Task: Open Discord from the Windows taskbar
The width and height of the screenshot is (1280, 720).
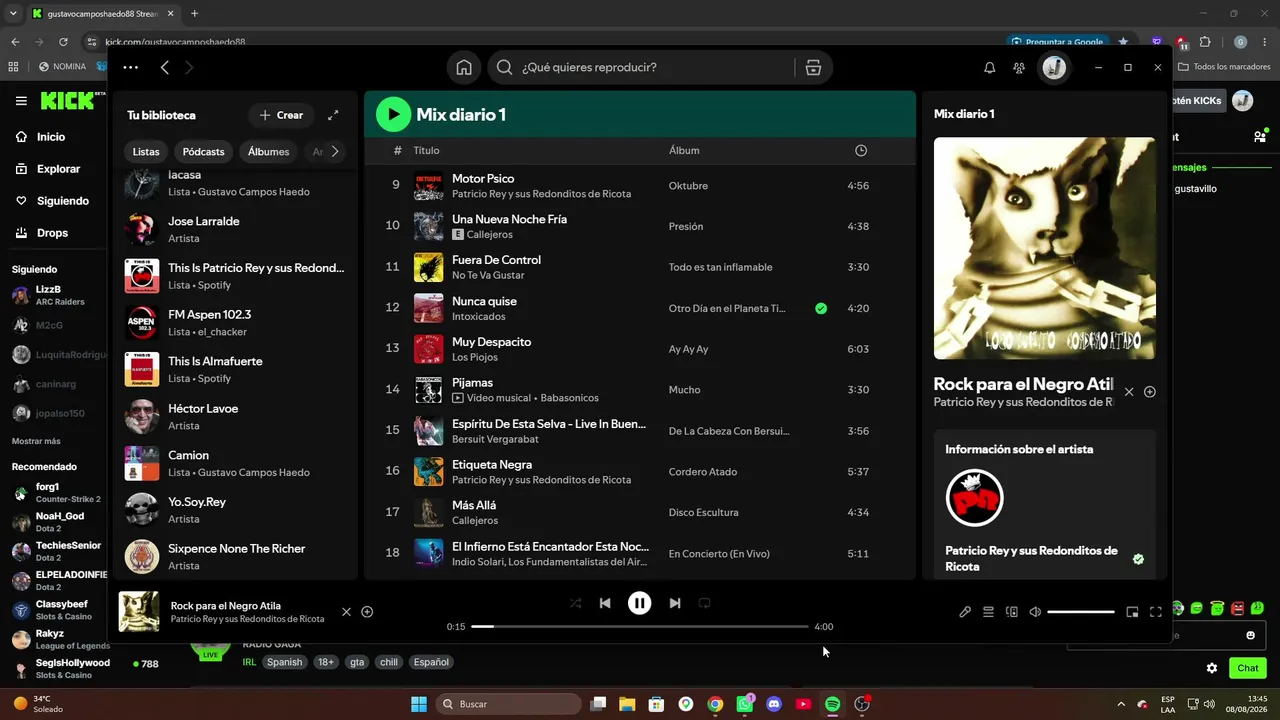Action: (x=774, y=704)
